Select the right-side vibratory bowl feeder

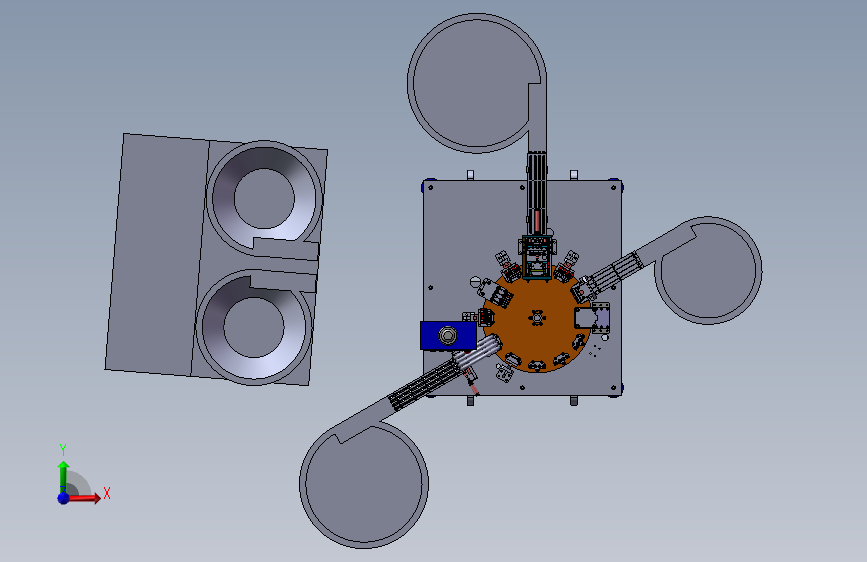[708, 270]
